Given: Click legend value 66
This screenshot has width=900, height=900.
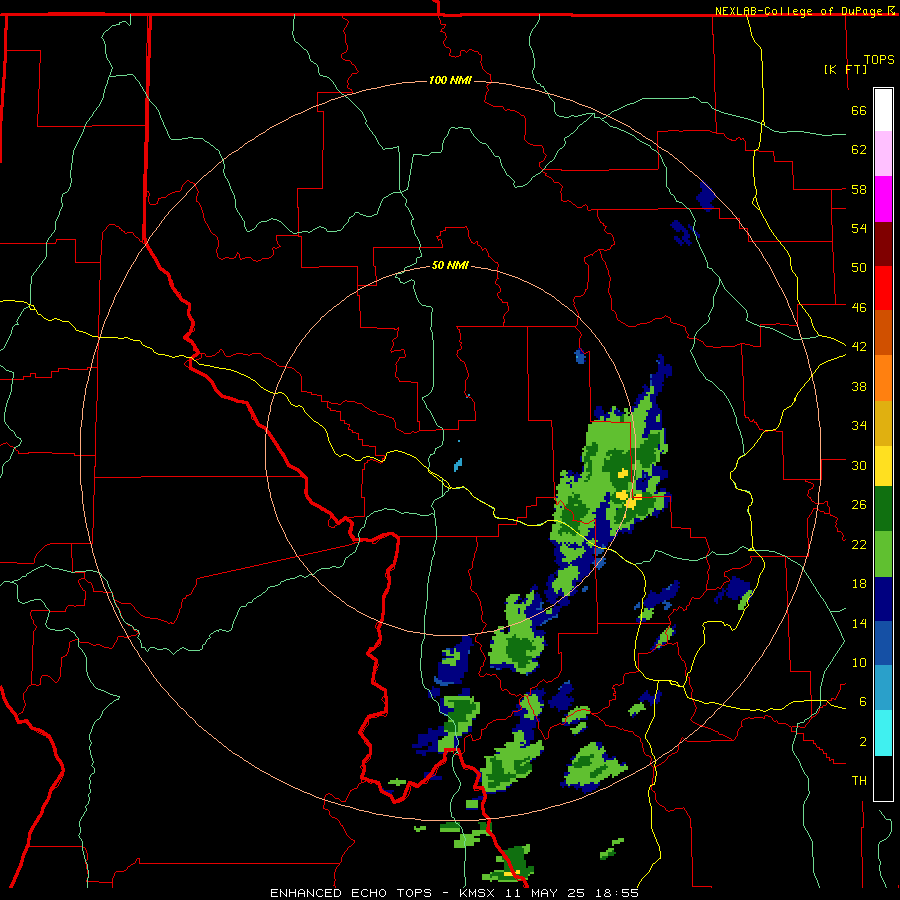Looking at the screenshot, I should (859, 110).
